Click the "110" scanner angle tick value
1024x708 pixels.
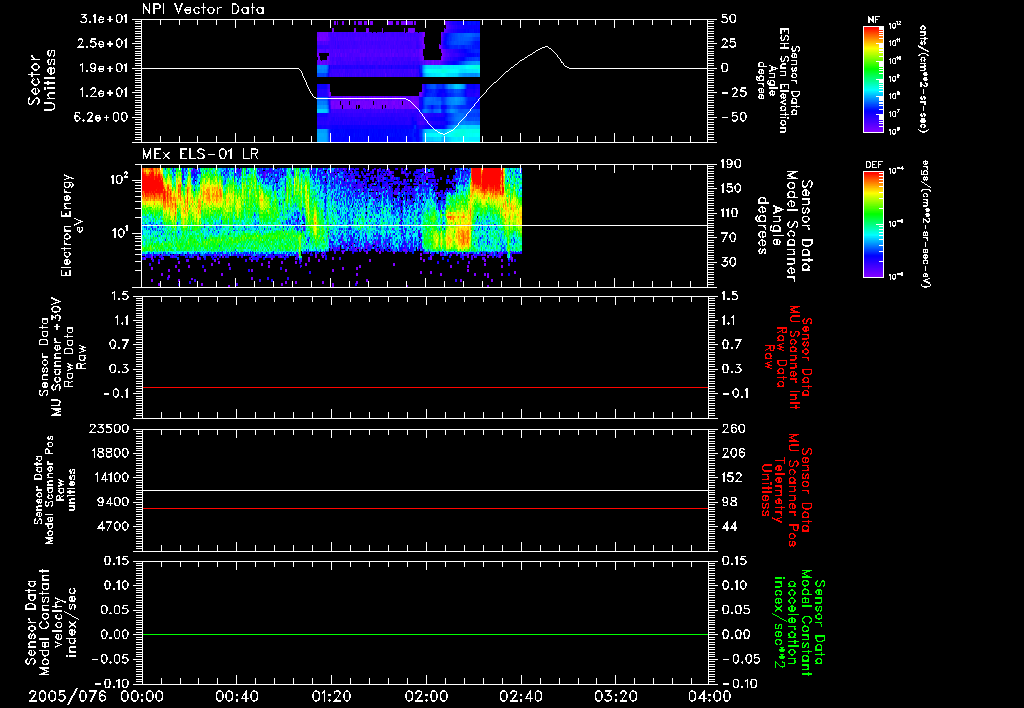(x=731, y=213)
